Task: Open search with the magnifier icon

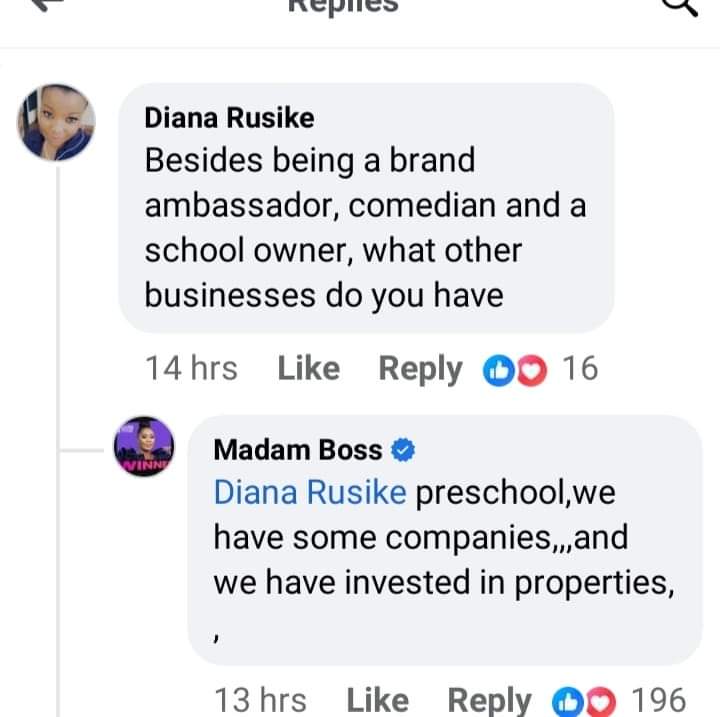Action: (680, 5)
